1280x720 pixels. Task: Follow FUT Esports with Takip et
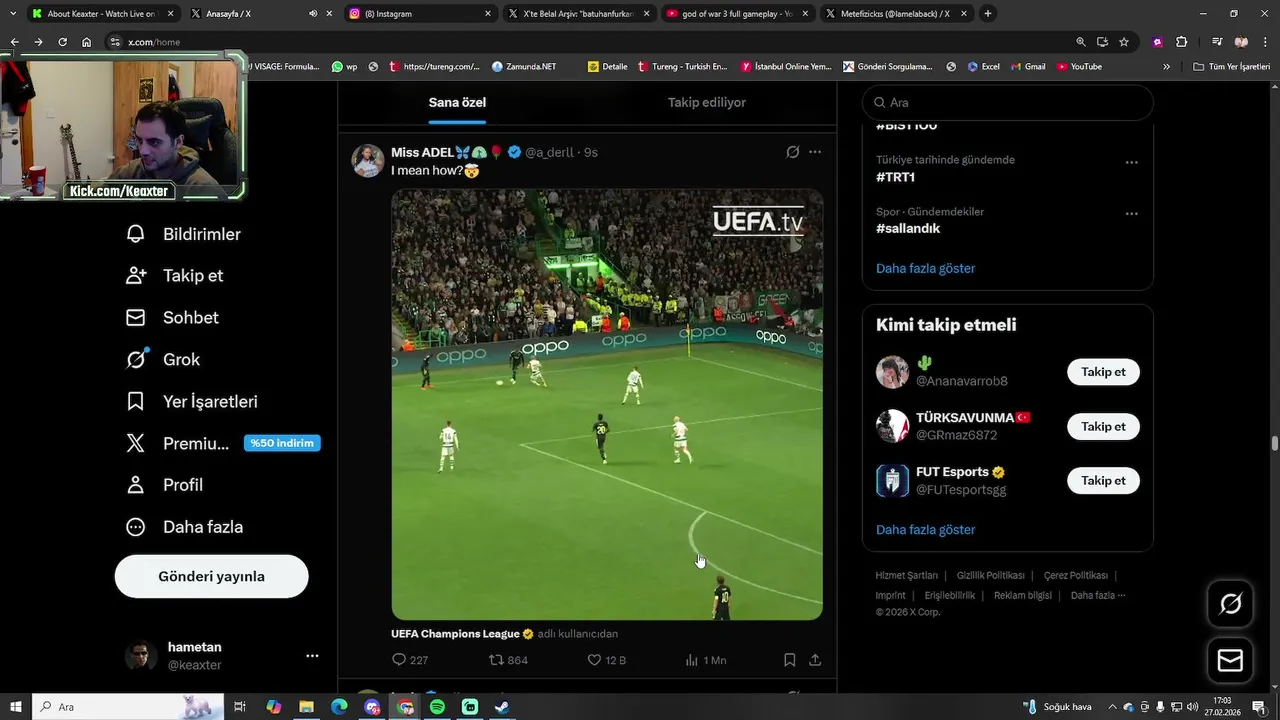1103,480
